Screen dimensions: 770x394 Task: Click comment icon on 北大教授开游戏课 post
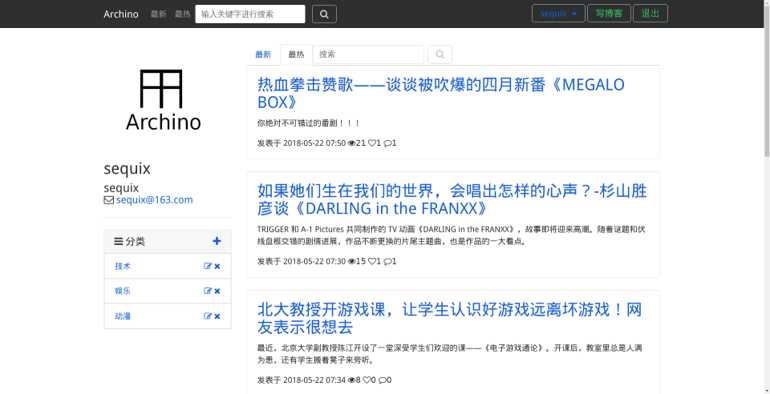tap(382, 380)
